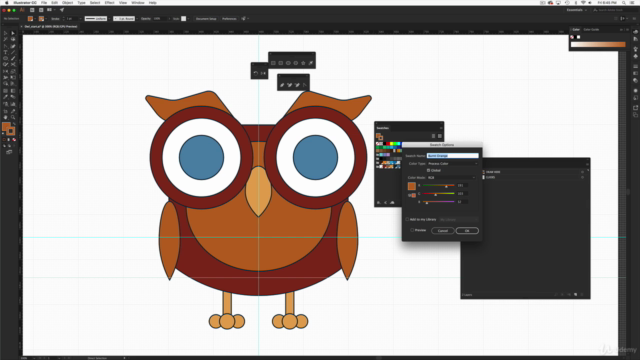The image size is (640, 360).
Task: Click the Rounded Rectangle tool in floating panel
Action: point(280,63)
